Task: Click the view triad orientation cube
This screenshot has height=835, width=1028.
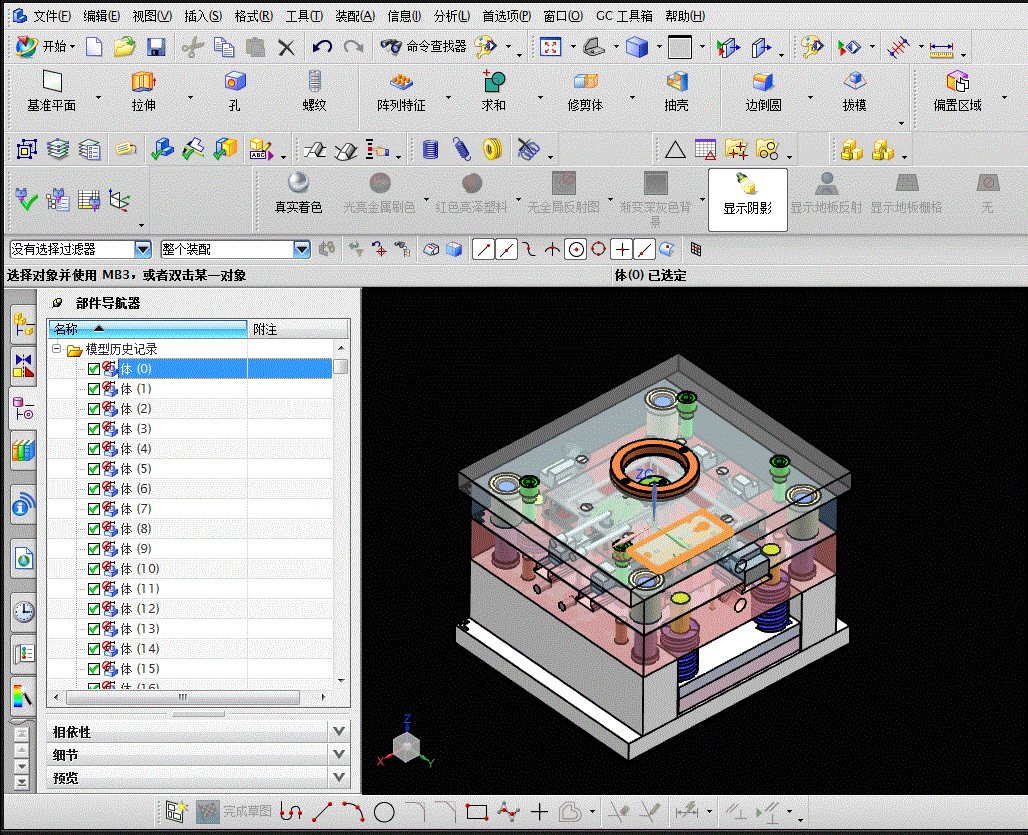Action: 406,745
